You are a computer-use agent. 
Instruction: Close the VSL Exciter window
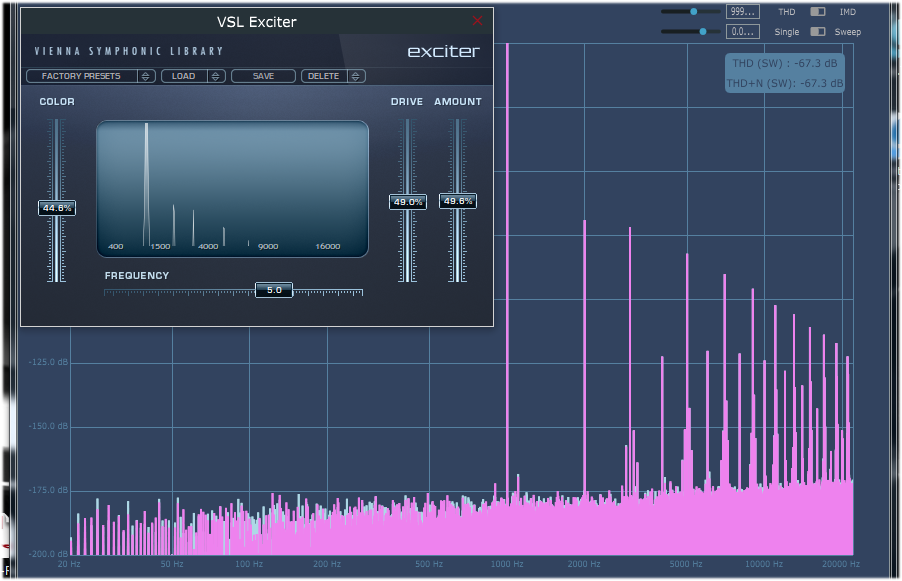[477, 21]
